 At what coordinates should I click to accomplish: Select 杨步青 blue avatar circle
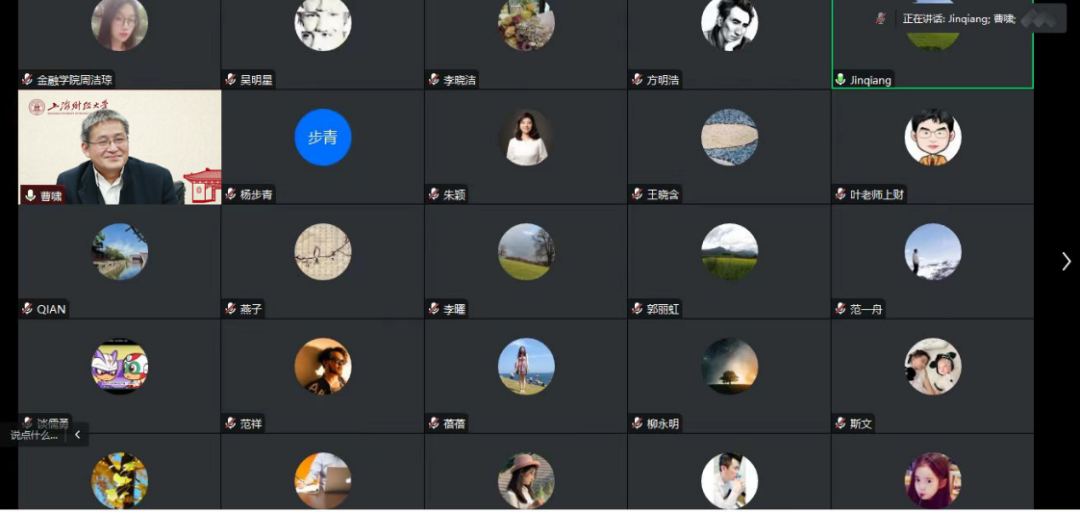(323, 137)
